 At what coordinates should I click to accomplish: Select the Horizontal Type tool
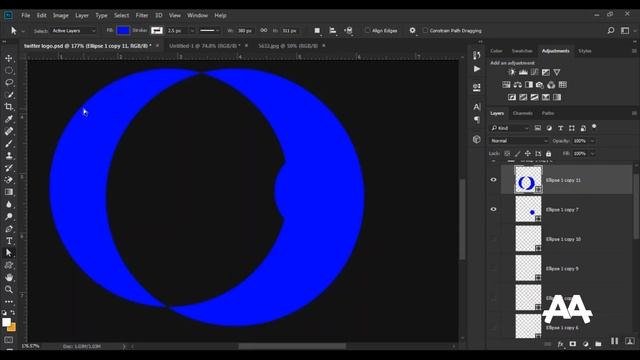click(9, 241)
